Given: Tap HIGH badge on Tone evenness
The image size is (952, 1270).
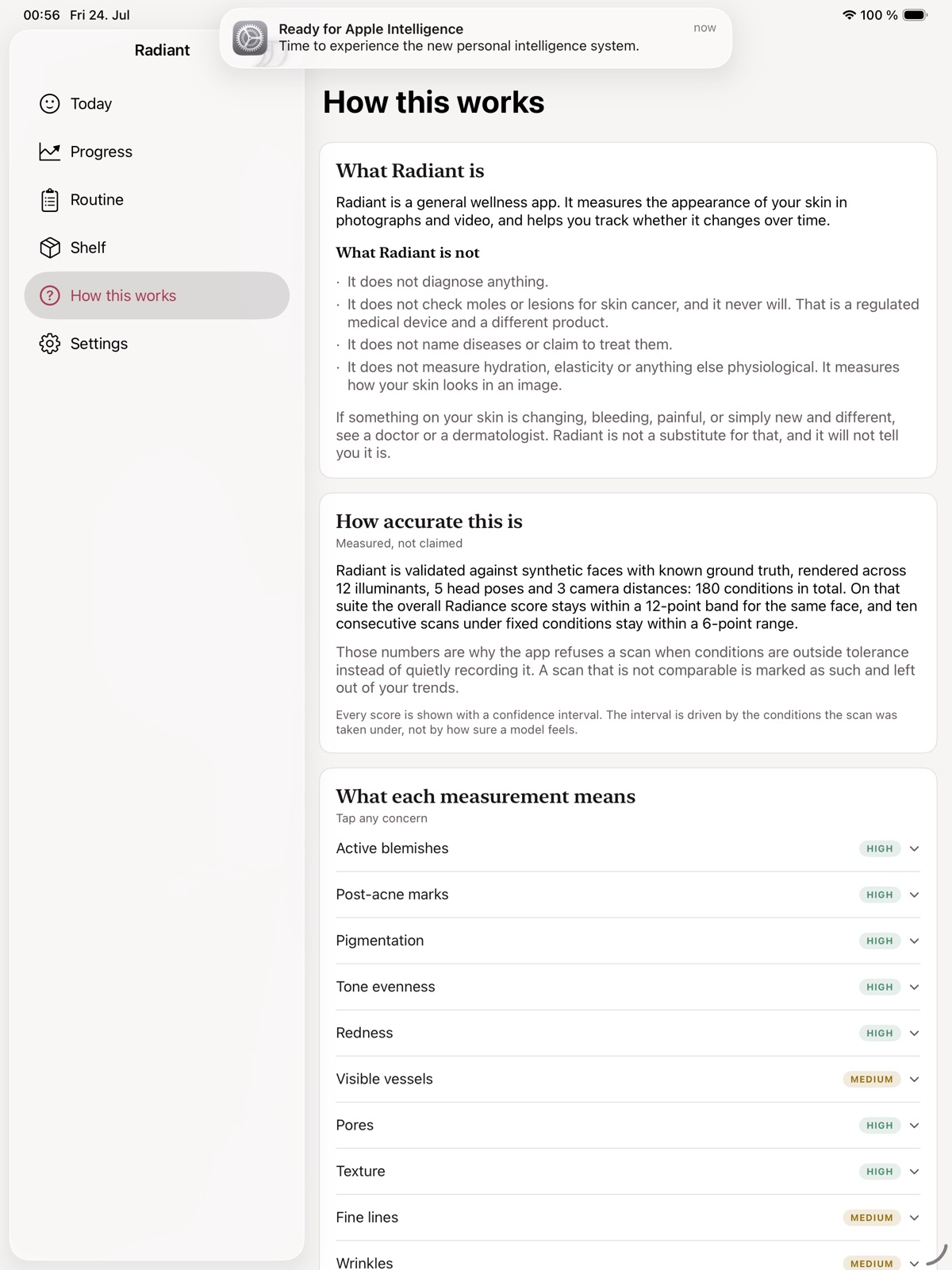Looking at the screenshot, I should [879, 987].
